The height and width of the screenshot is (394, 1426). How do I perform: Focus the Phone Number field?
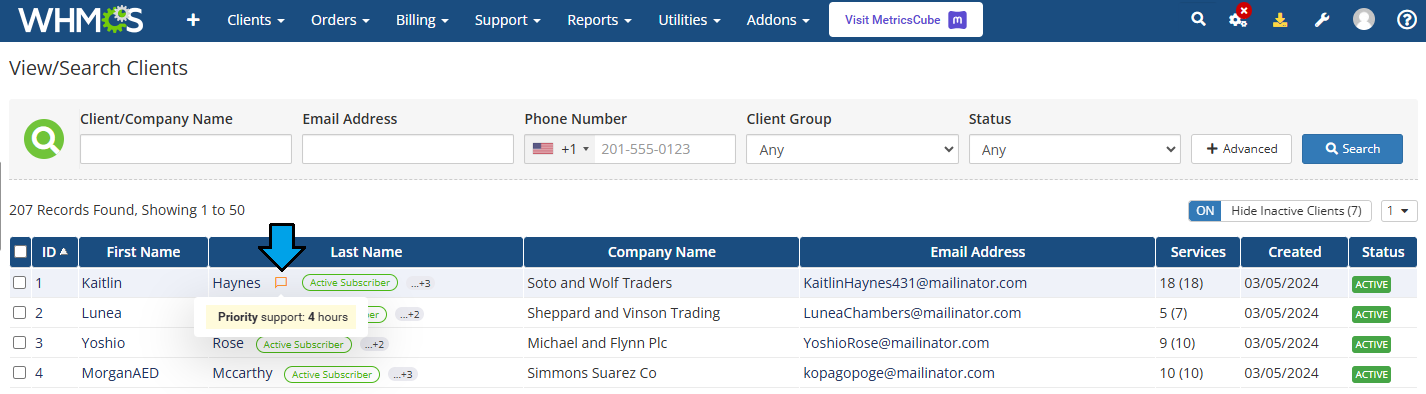(x=666, y=149)
